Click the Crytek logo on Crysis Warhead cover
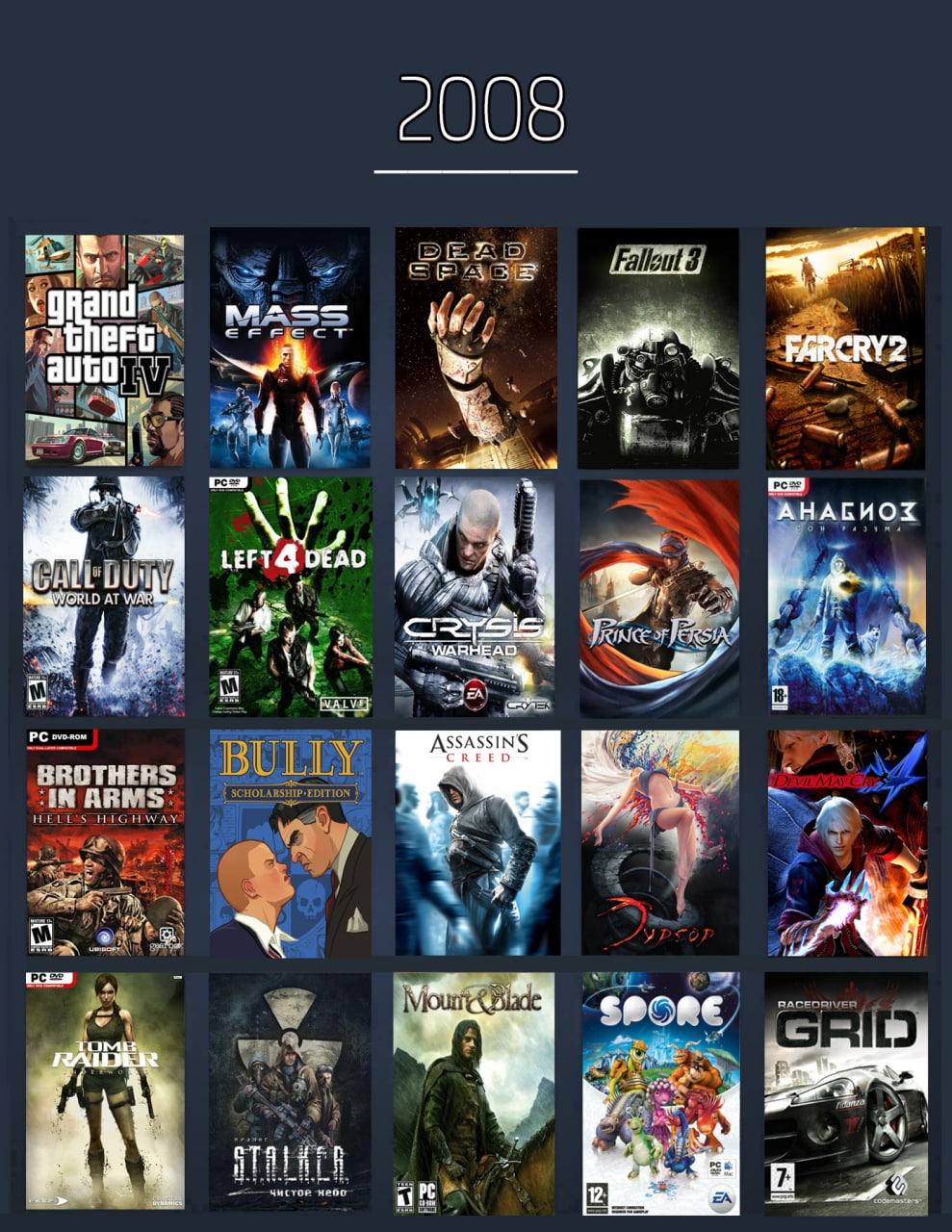952x1232 pixels. [x=529, y=706]
